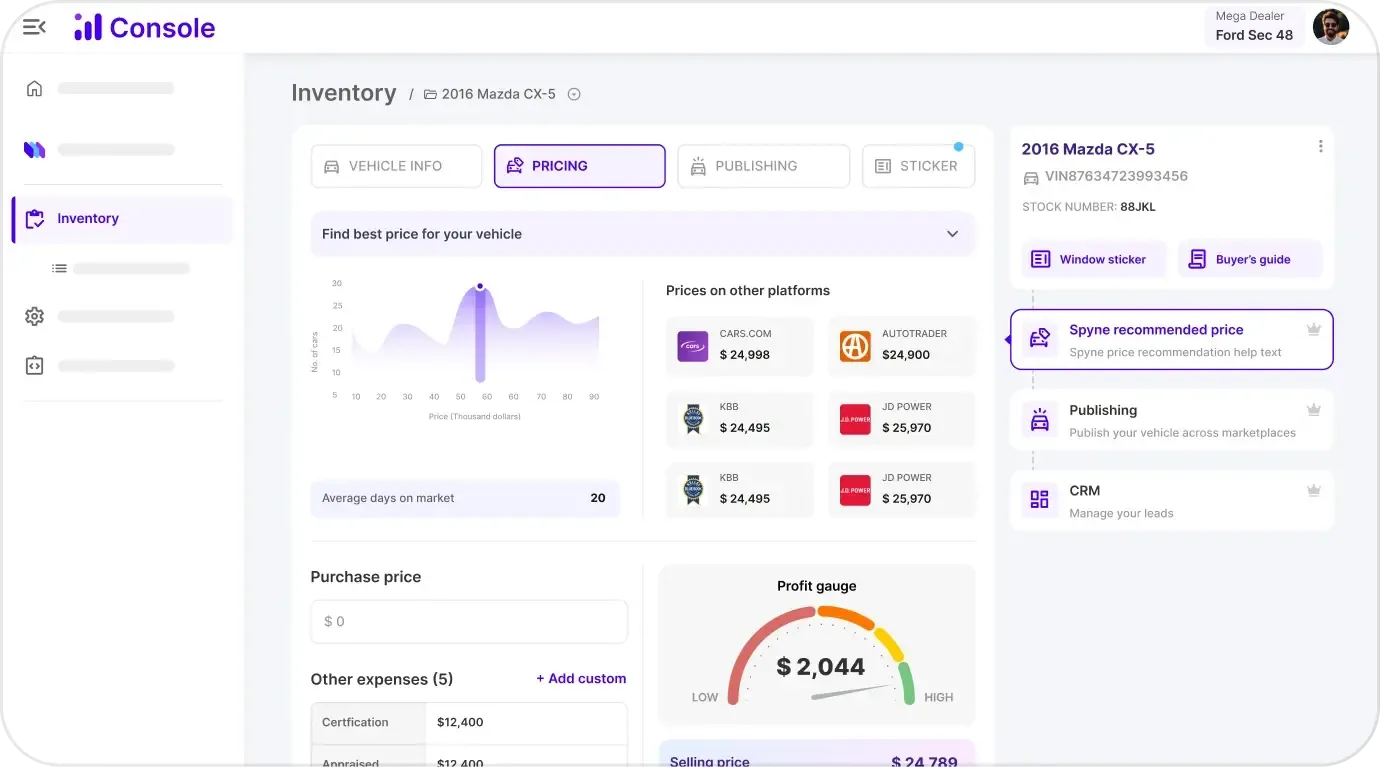Open dropdown next to 2016 Mazda CX-5 breadcrumb
This screenshot has width=1380, height=767.
click(574, 94)
